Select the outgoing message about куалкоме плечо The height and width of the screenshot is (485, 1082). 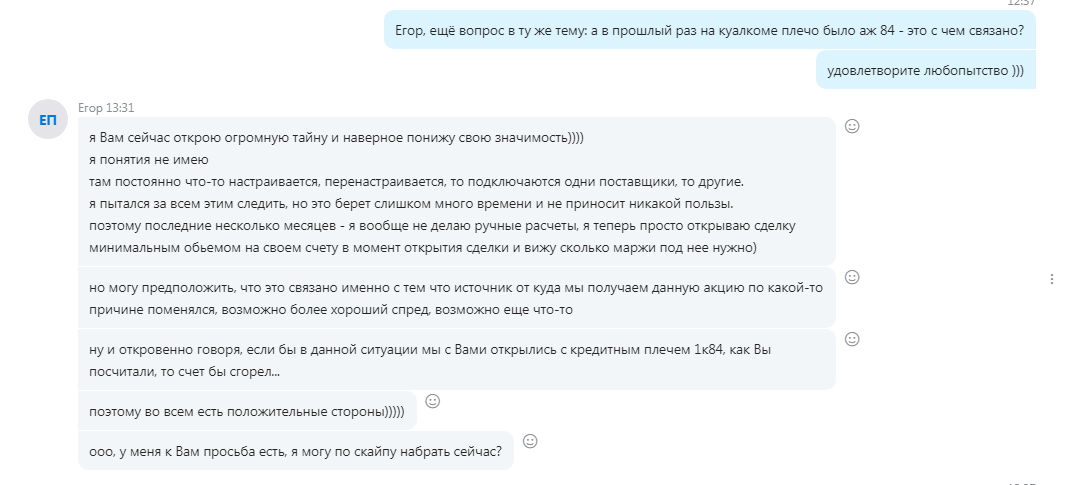[709, 30]
